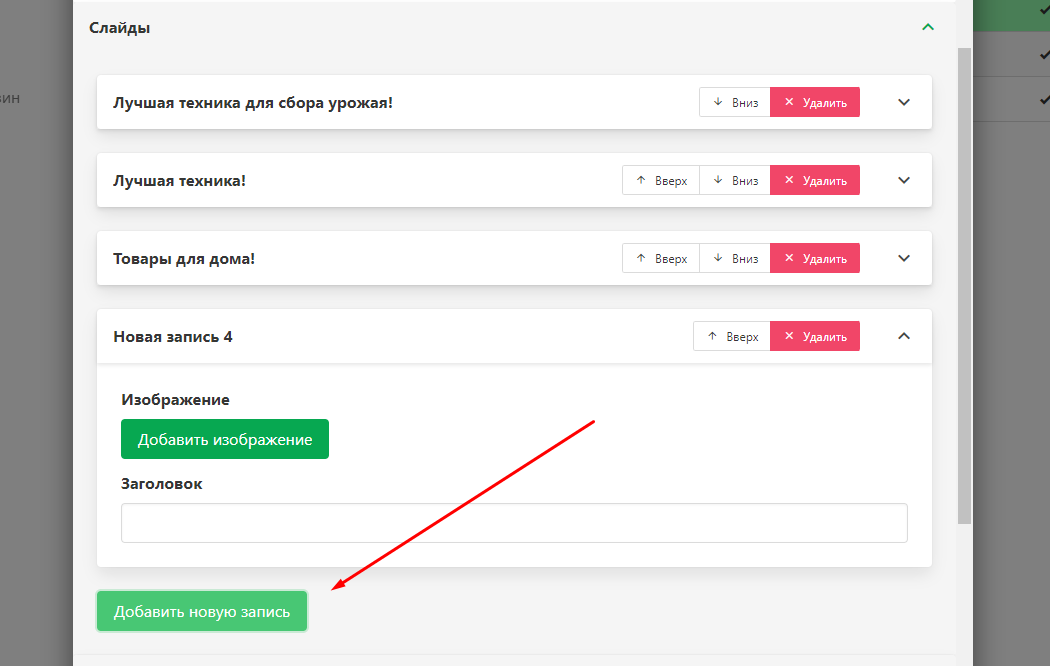
Task: Delete 'Лучшая техника для сбора урожая!' slide
Action: click(815, 102)
